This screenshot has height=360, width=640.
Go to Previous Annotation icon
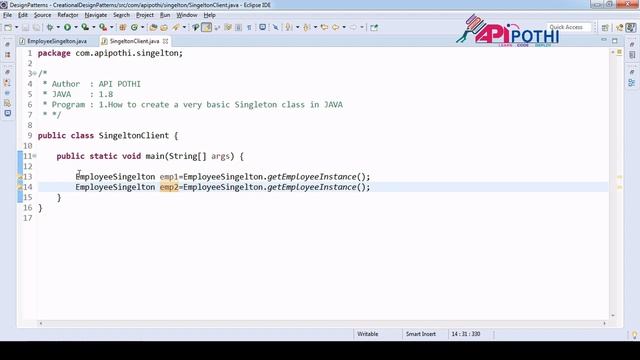pyautogui.click(x=306, y=27)
